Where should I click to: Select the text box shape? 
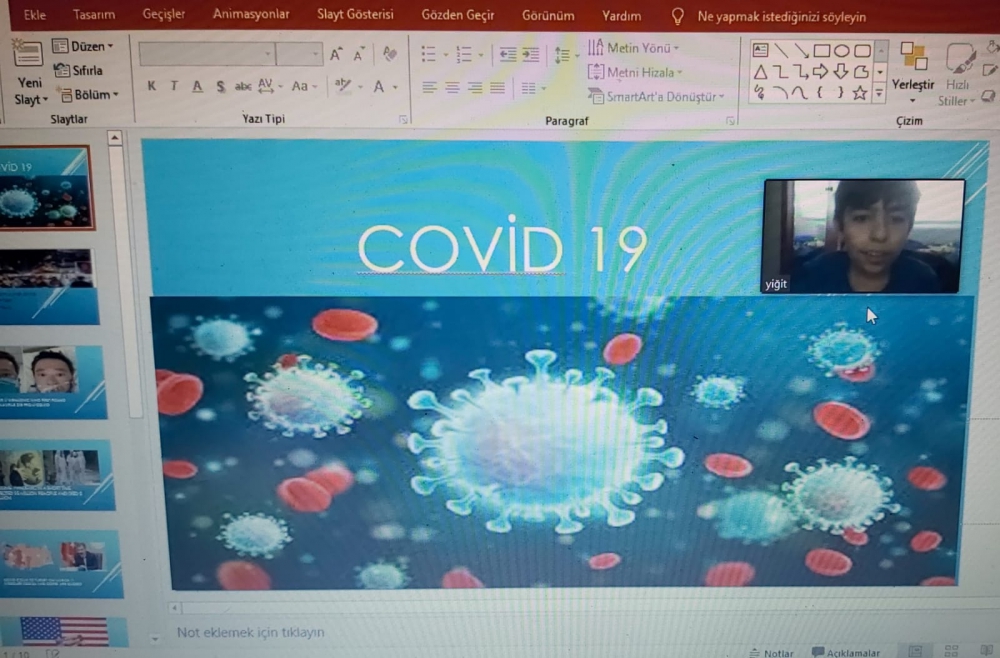point(760,50)
